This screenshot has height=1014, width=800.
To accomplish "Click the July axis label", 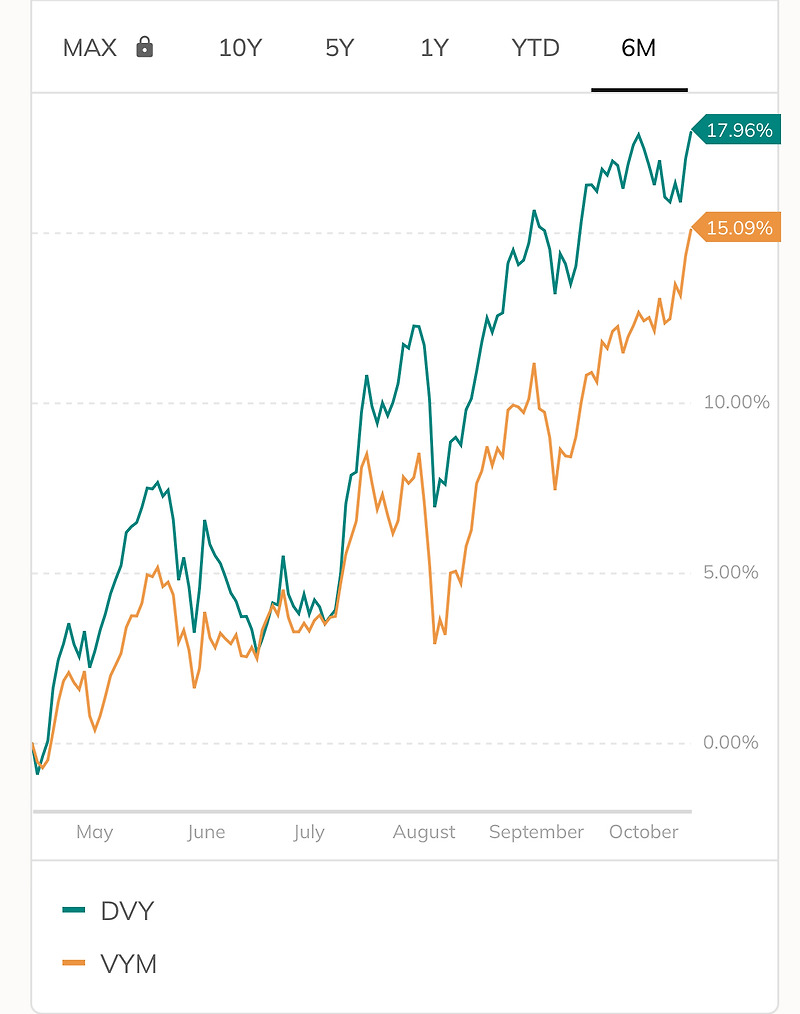I will coord(309,832).
